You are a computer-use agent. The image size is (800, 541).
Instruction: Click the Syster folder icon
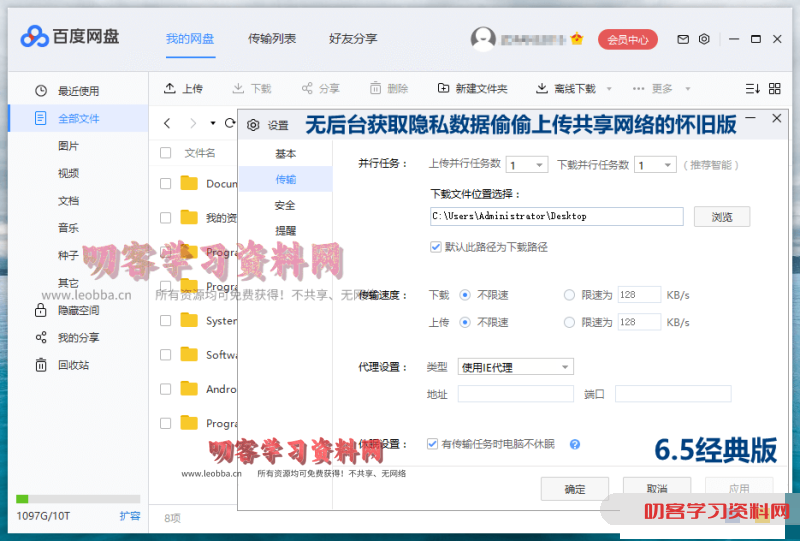[189, 321]
